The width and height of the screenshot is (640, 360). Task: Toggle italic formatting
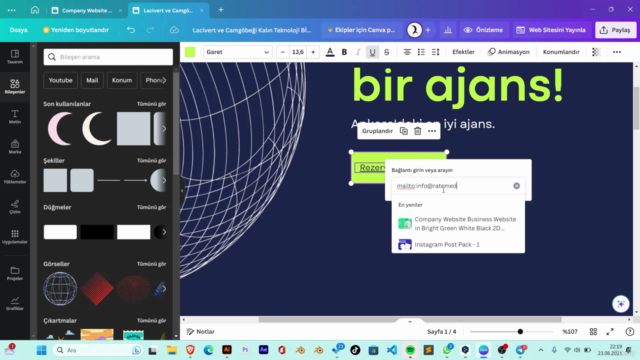(x=358, y=52)
